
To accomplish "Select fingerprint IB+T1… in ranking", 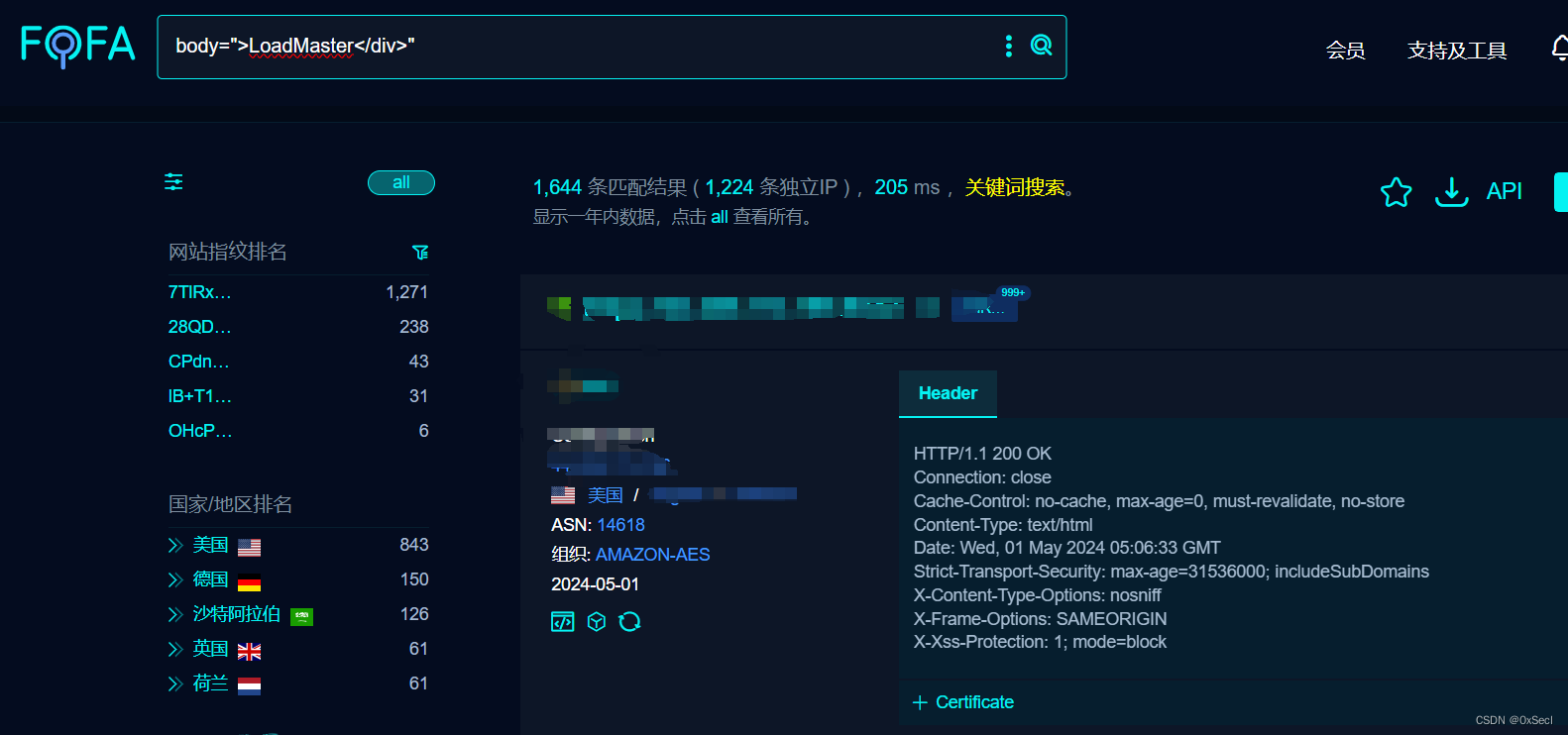I will [x=199, y=396].
